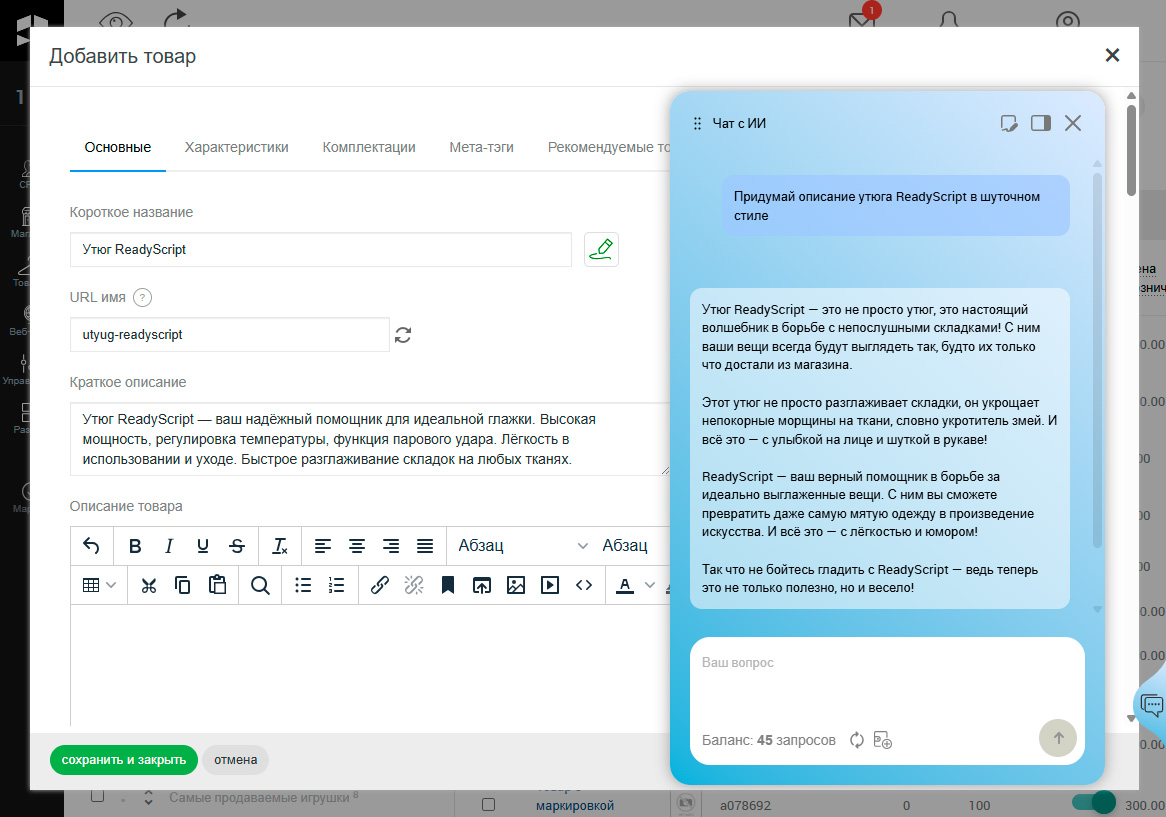This screenshot has width=1166, height=817.
Task: Dock AI chat panel to side
Action: pyautogui.click(x=1041, y=123)
